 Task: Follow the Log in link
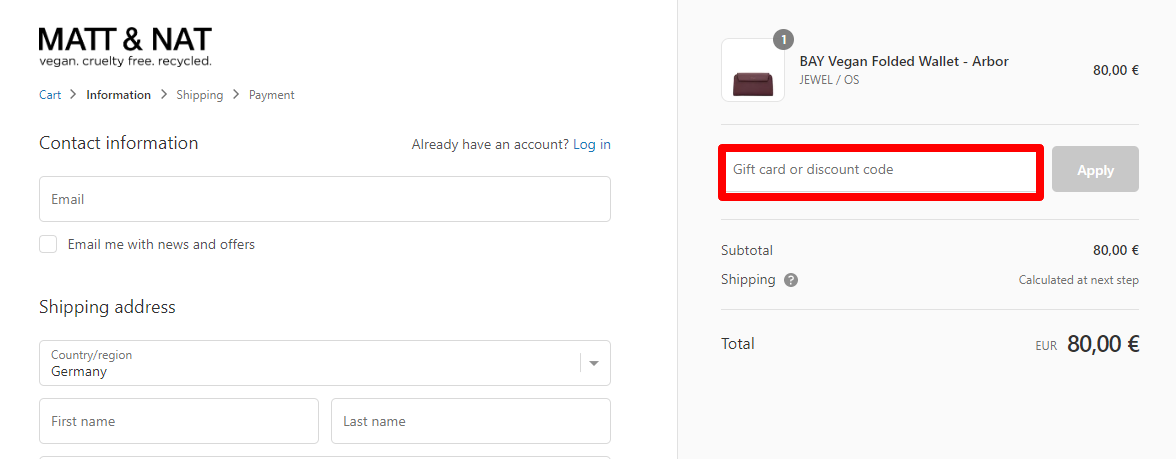pos(591,144)
